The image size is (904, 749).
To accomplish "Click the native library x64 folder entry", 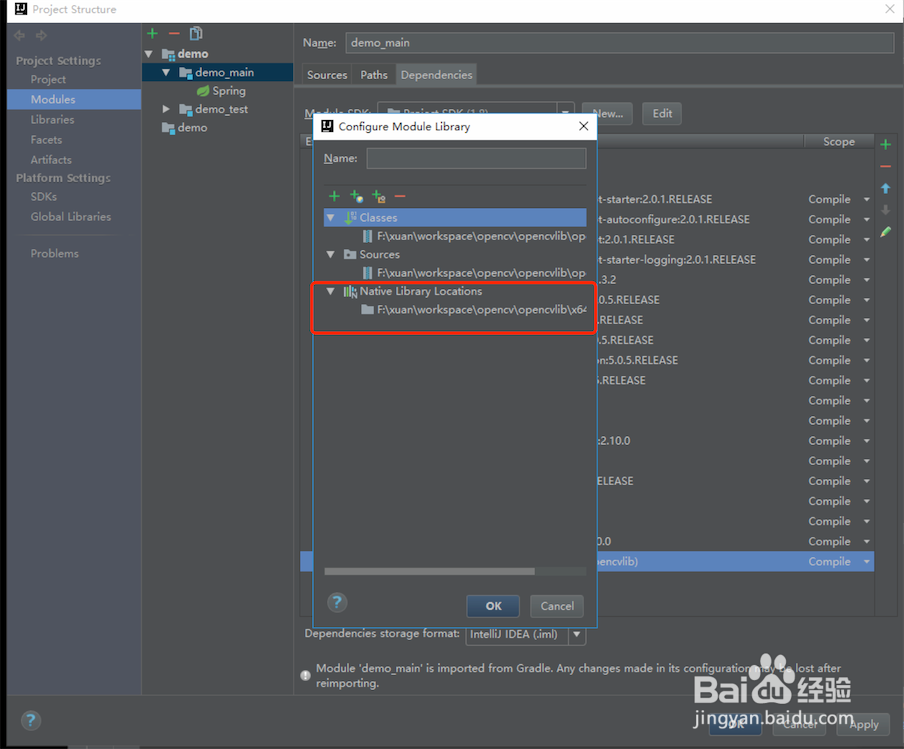I will tap(473, 310).
